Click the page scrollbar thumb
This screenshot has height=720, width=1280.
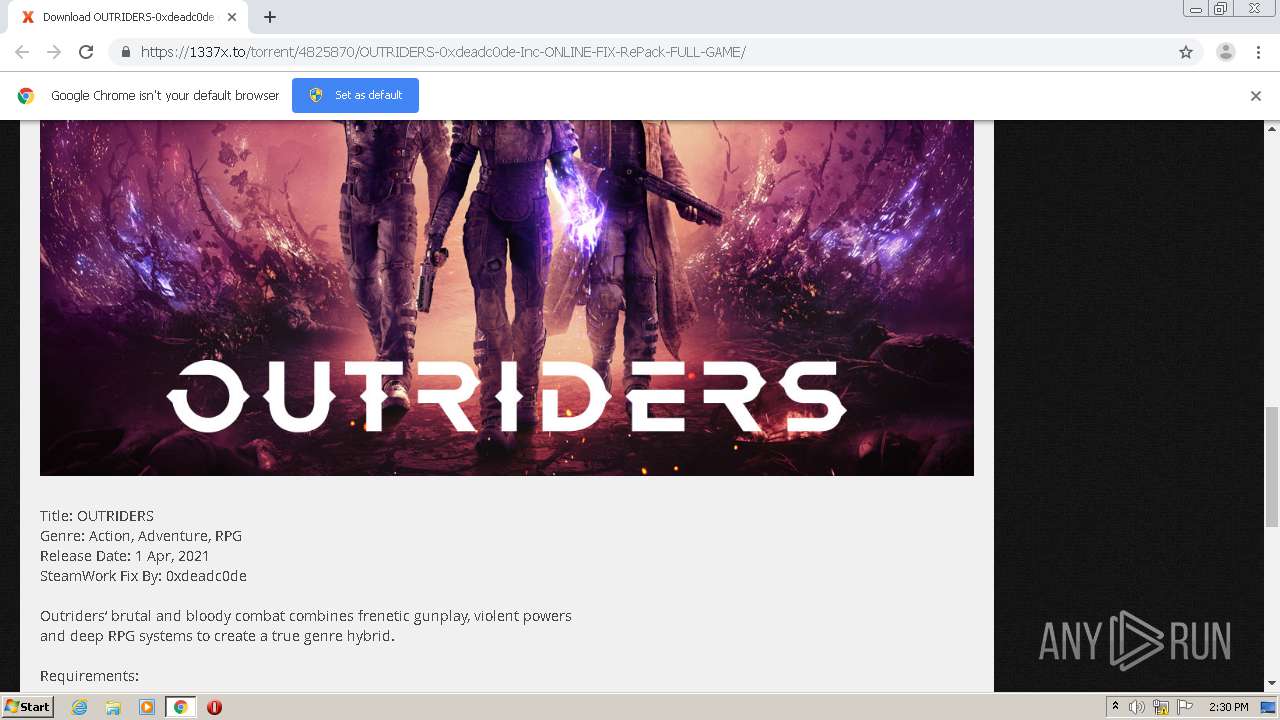[1272, 466]
